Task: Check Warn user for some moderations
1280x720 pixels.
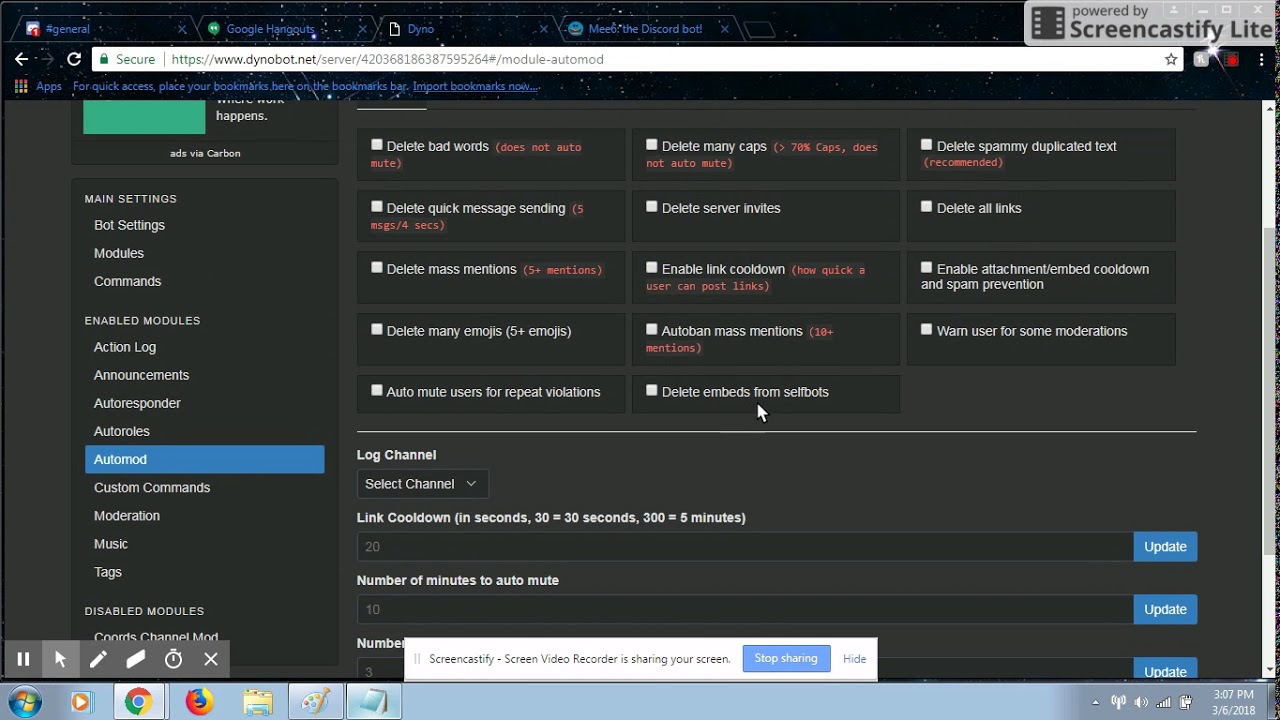Action: [927, 330]
